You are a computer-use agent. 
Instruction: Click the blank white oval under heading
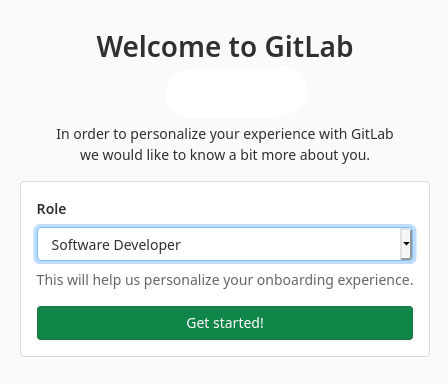point(236,92)
